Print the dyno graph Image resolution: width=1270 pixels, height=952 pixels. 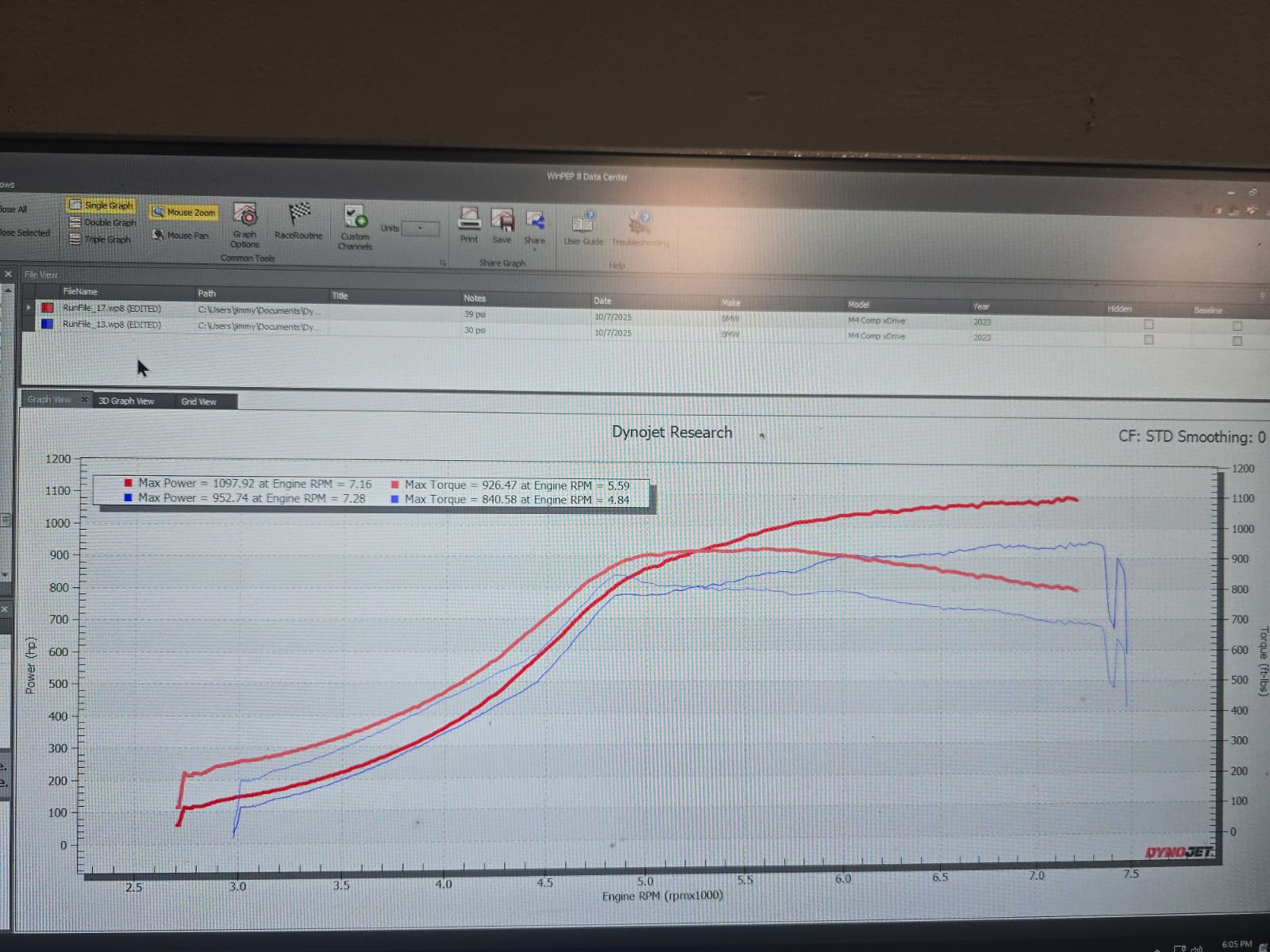pyautogui.click(x=469, y=225)
